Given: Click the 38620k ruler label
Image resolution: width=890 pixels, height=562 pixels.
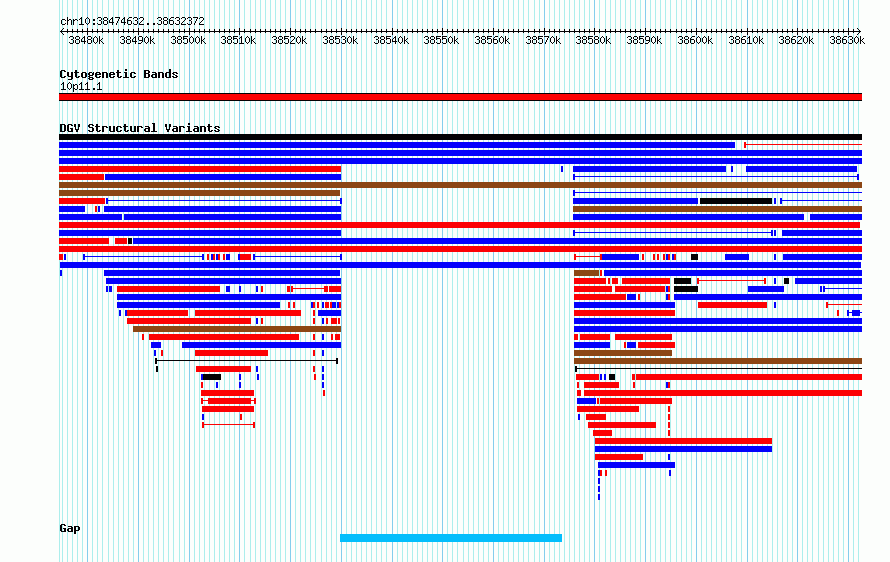Looking at the screenshot, I should pyautogui.click(x=796, y=41).
